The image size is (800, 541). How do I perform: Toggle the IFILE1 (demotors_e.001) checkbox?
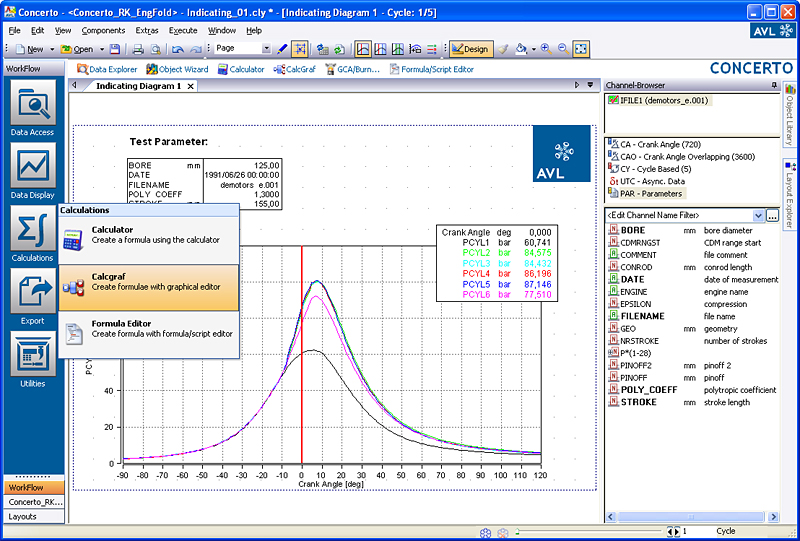tap(612, 101)
